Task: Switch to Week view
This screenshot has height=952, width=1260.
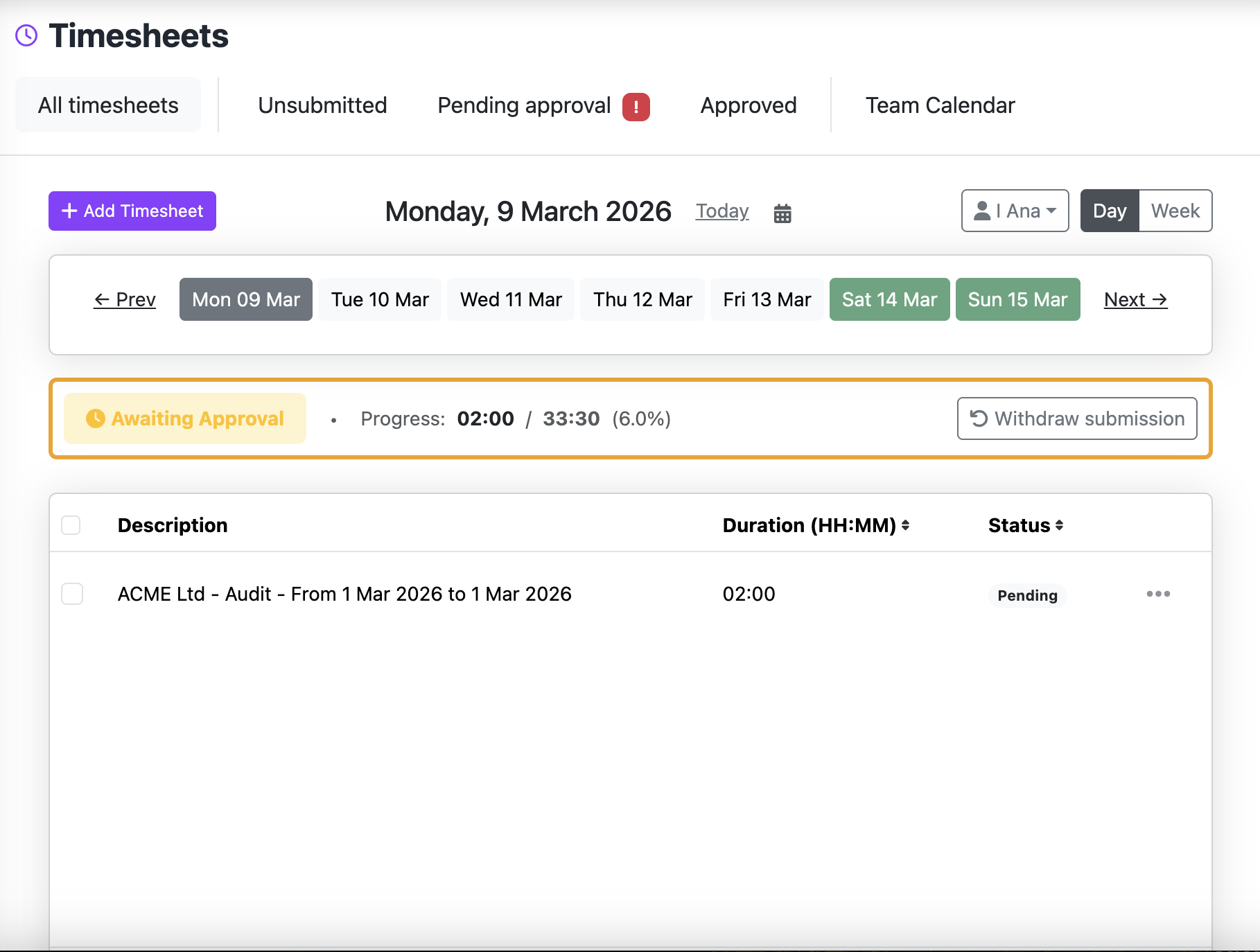Action: coord(1175,211)
